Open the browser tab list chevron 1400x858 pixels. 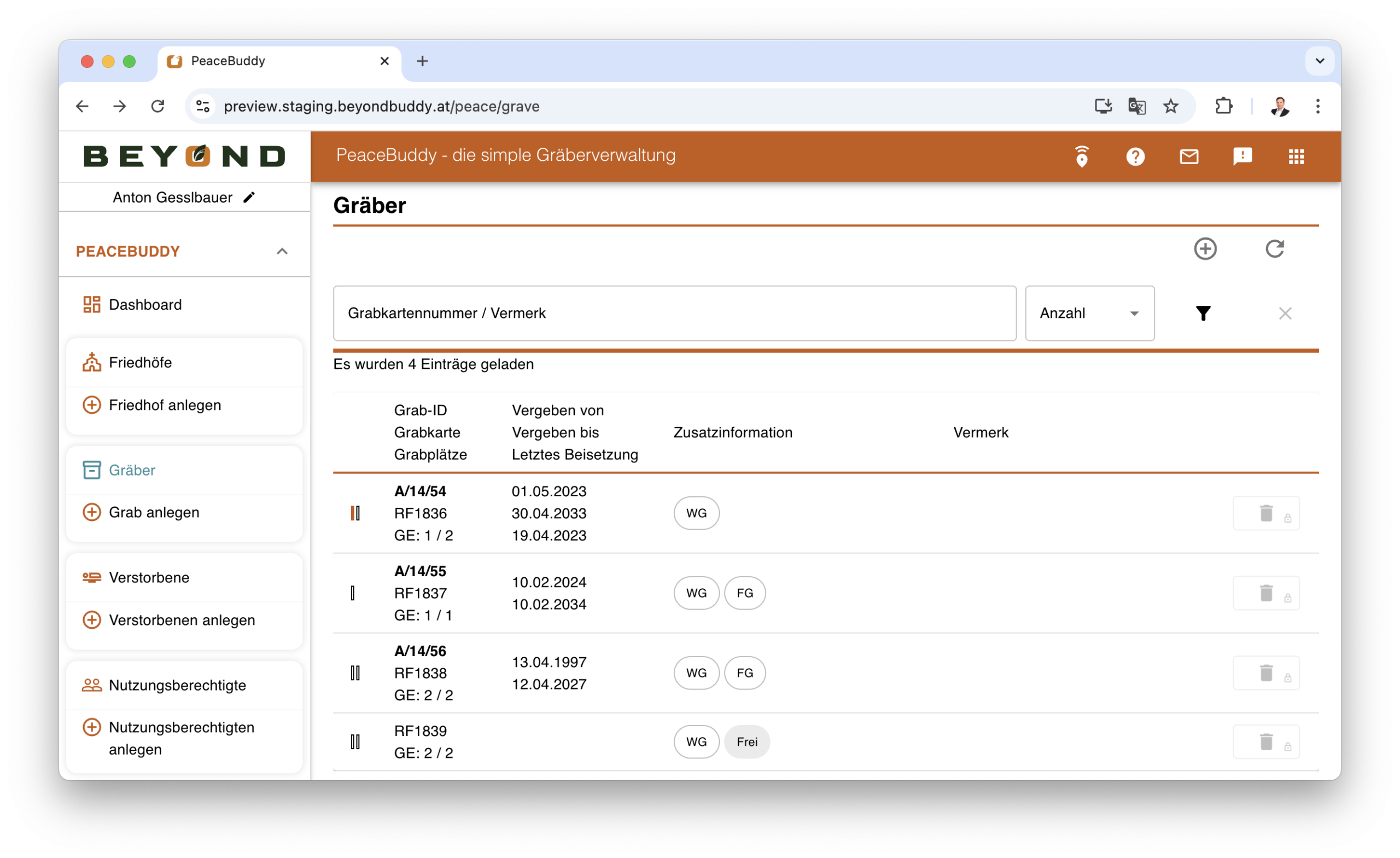coord(1319,61)
